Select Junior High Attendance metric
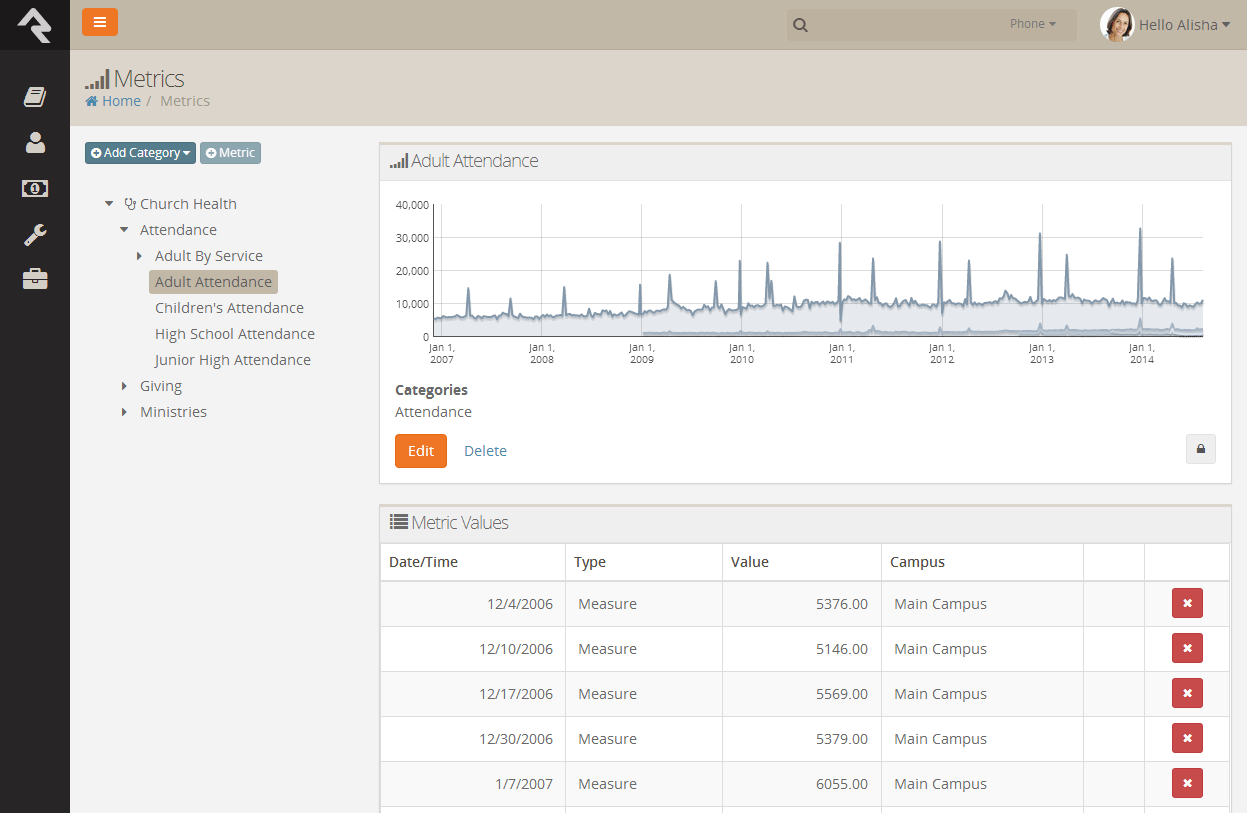The height and width of the screenshot is (813, 1247). click(233, 360)
